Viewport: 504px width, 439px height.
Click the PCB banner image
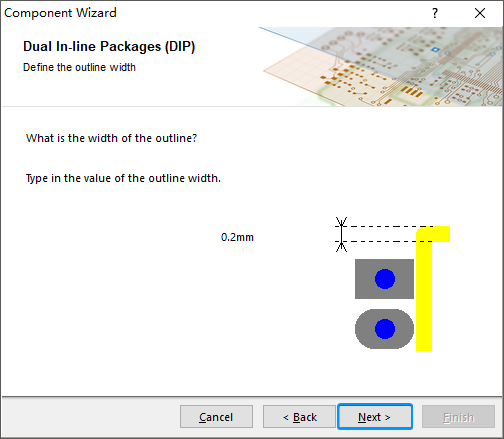[381, 67]
